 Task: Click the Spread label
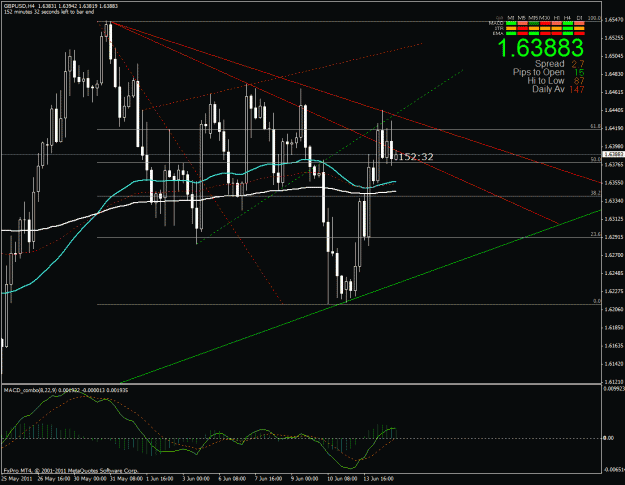pyautogui.click(x=550, y=64)
